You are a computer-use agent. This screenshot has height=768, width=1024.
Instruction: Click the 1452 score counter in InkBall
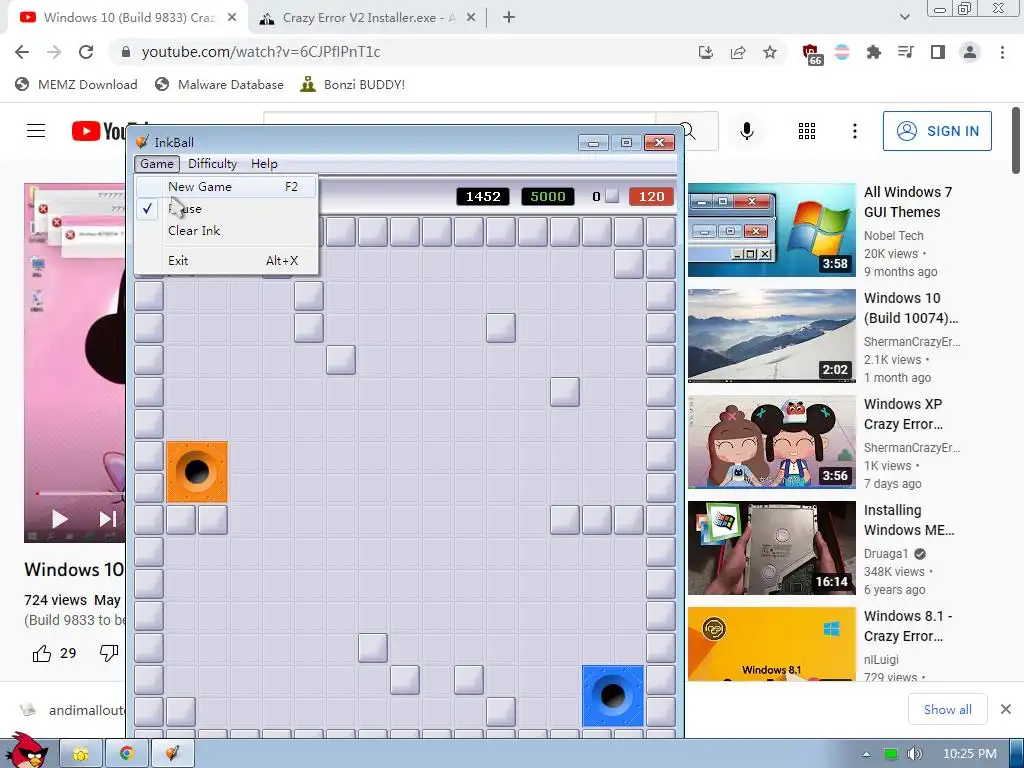point(483,197)
